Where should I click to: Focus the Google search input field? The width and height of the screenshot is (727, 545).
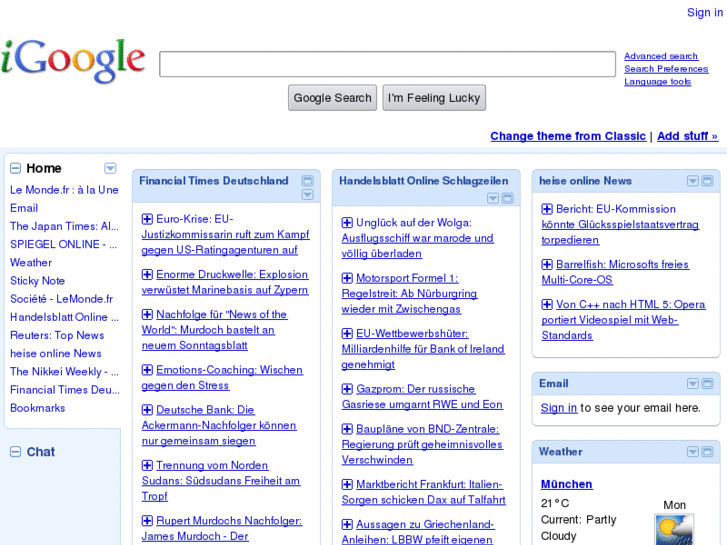[387, 64]
